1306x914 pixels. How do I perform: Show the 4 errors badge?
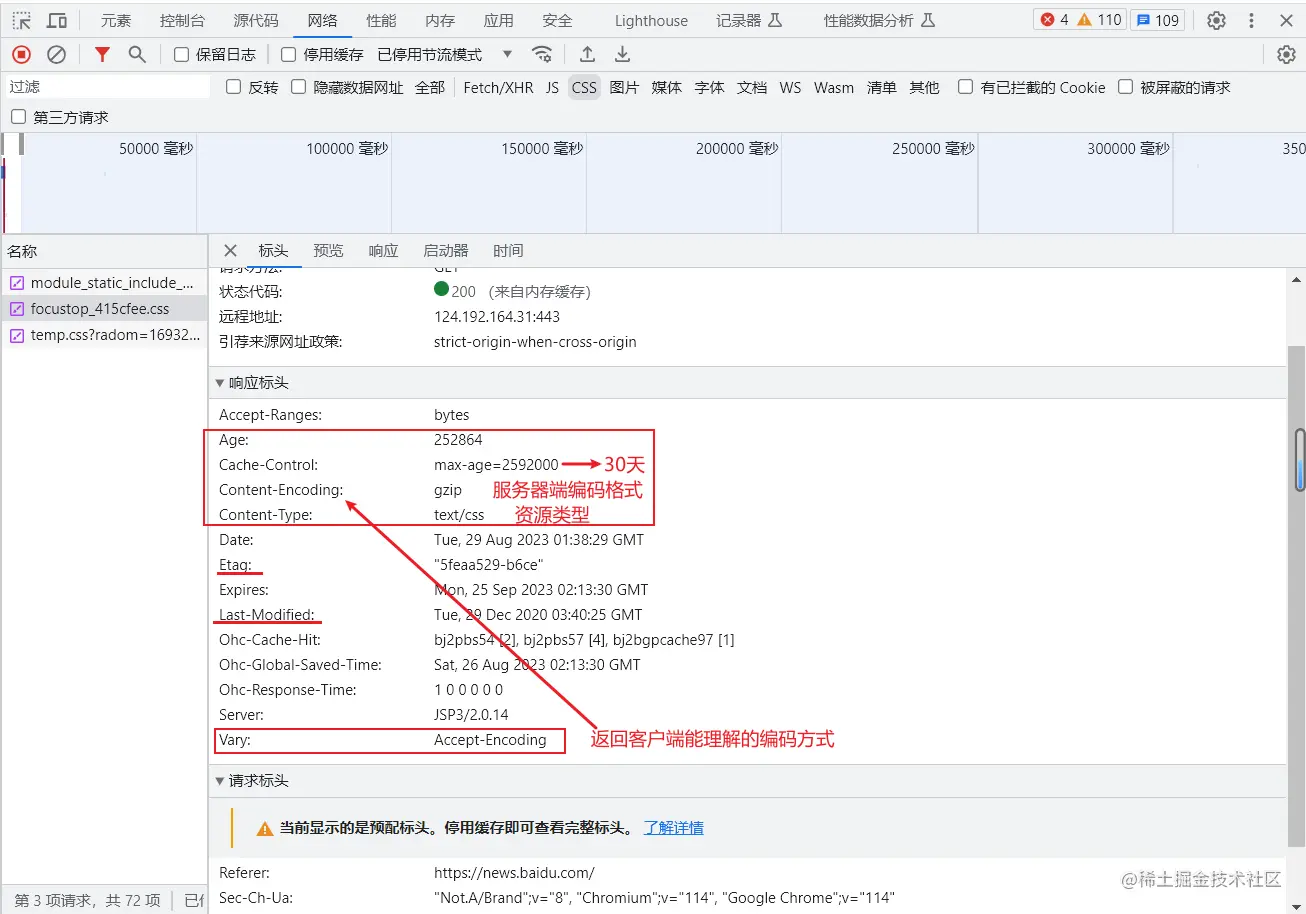point(1054,20)
